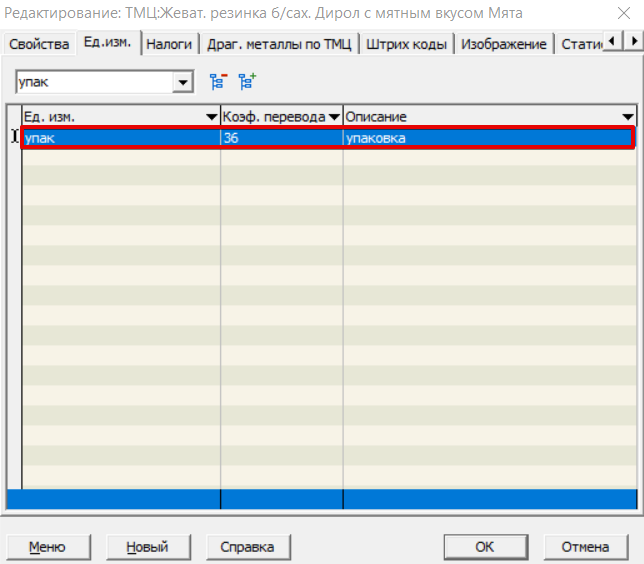This screenshot has height=564, width=644.
Task: Expand the Ед. изм. column filter arrow
Action: (211, 117)
